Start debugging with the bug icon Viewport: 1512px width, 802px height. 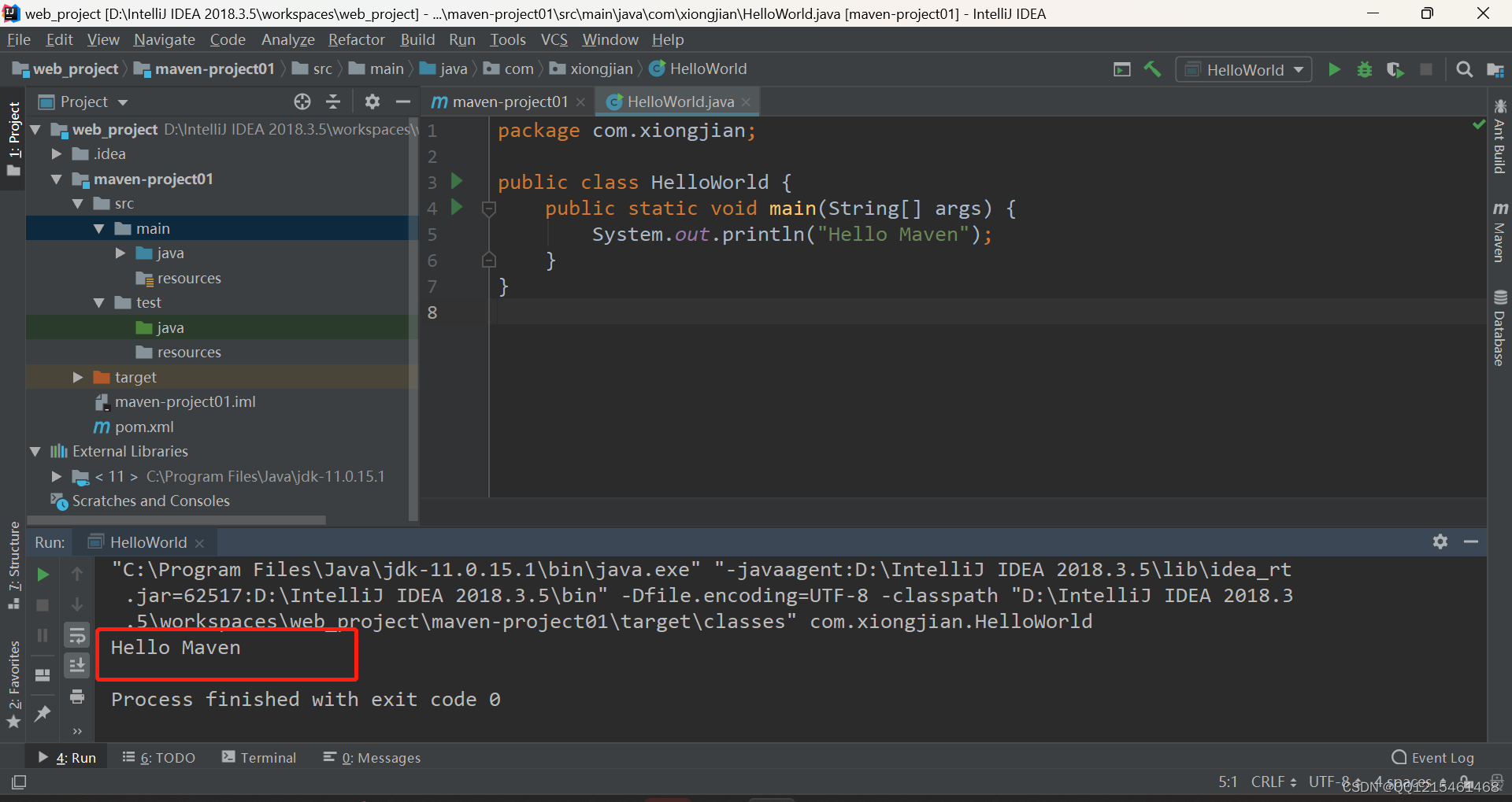tap(1365, 69)
